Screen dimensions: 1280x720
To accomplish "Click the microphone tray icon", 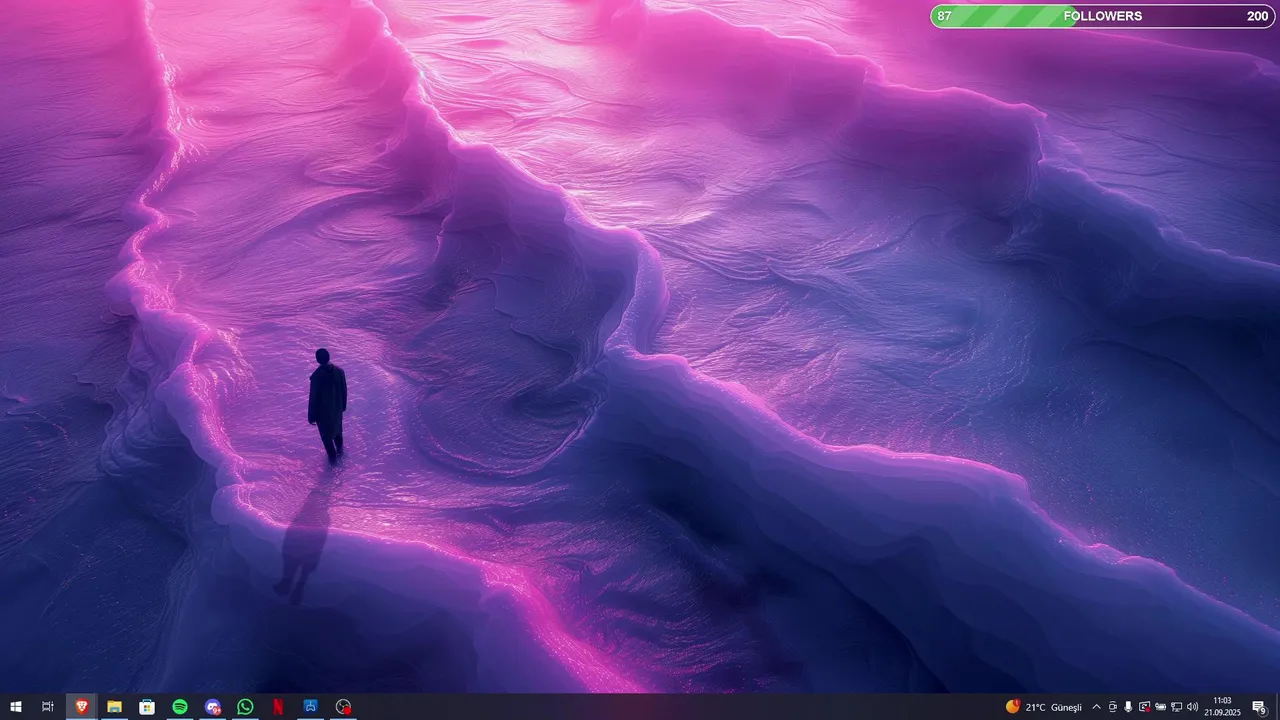I will 1128,707.
